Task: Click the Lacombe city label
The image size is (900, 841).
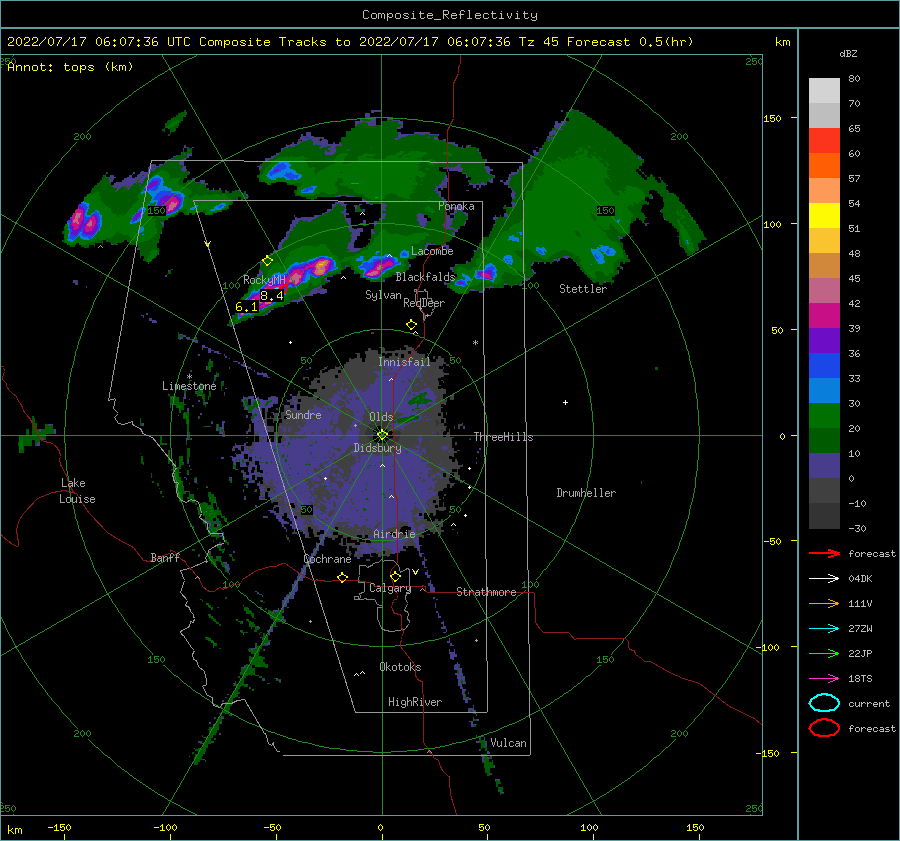Action: click(432, 251)
